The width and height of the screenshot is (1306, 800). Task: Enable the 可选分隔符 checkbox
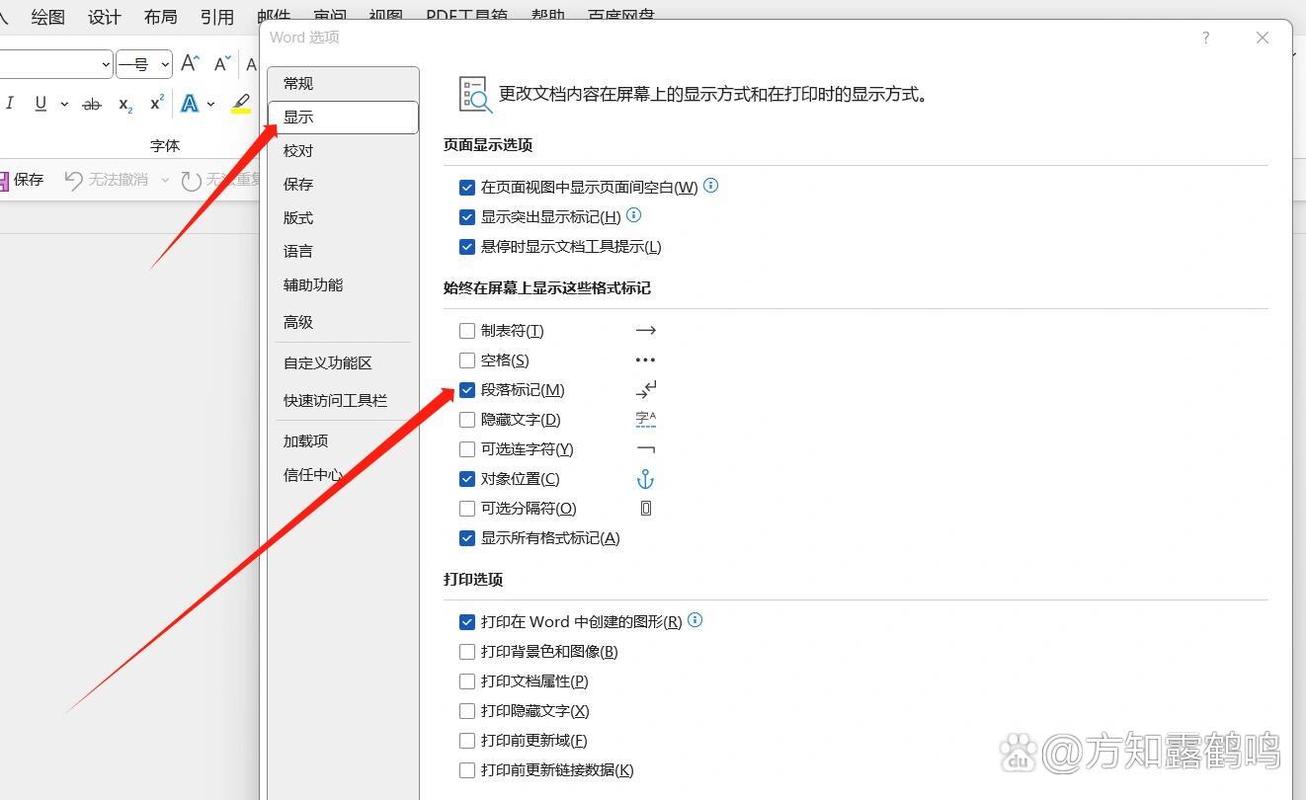click(467, 508)
